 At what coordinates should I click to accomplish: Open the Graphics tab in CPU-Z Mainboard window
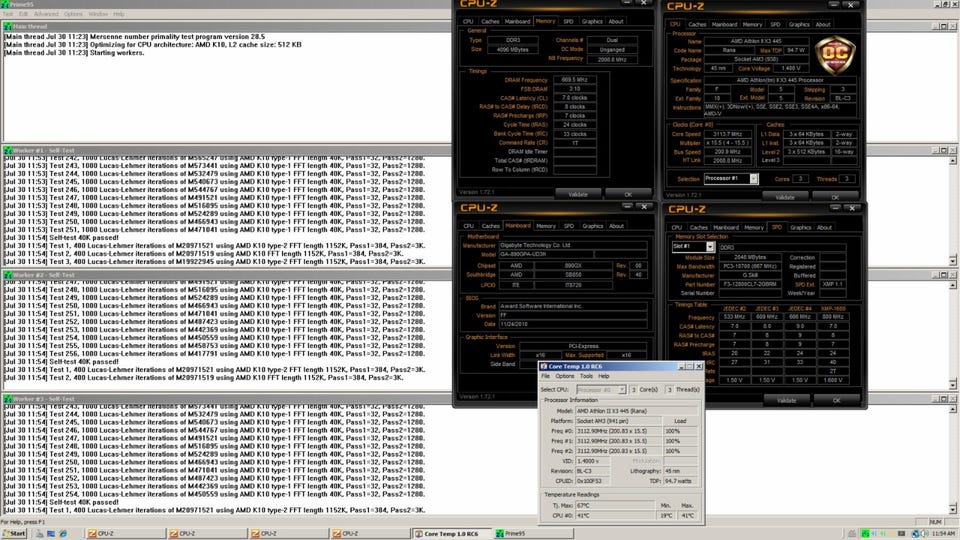pos(592,226)
